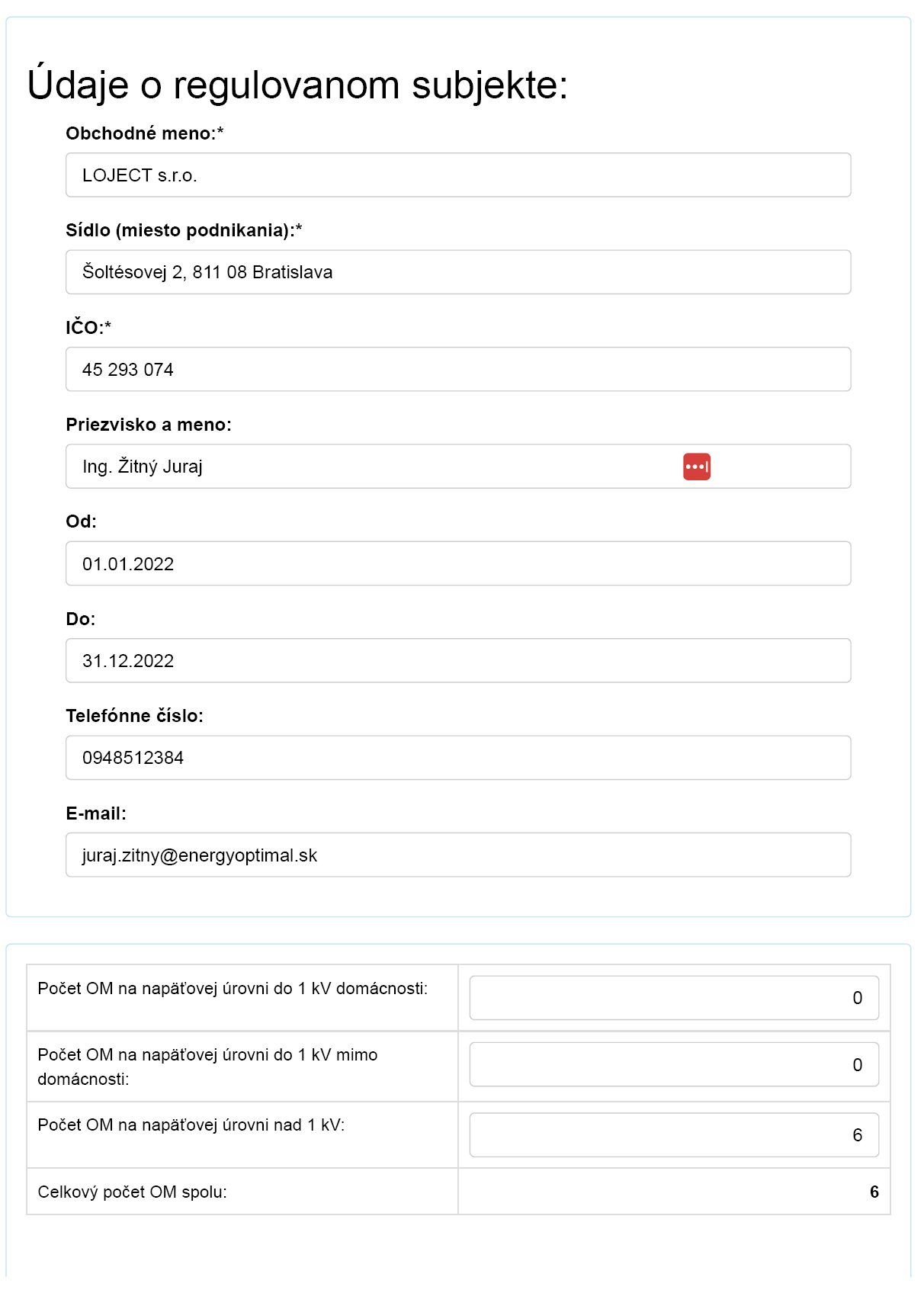Select the IČO field with 45 293 074
This screenshot has height=1293, width=924.
(458, 370)
